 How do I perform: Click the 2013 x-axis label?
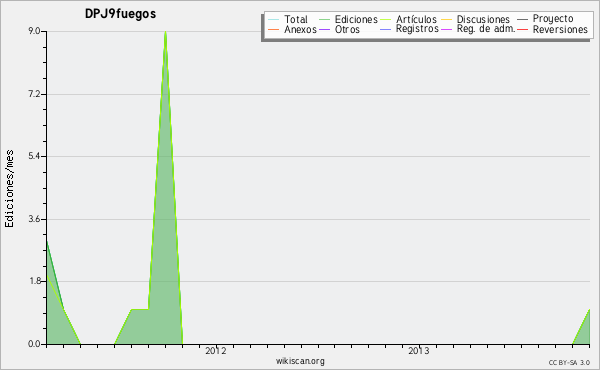coord(419,351)
